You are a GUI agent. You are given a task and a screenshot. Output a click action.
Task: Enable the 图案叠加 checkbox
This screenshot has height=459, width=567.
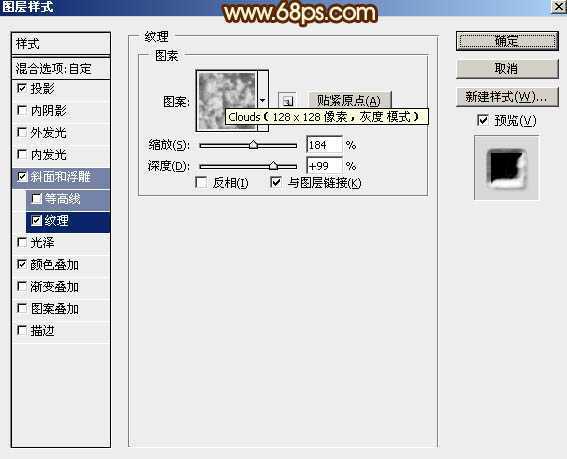point(22,309)
